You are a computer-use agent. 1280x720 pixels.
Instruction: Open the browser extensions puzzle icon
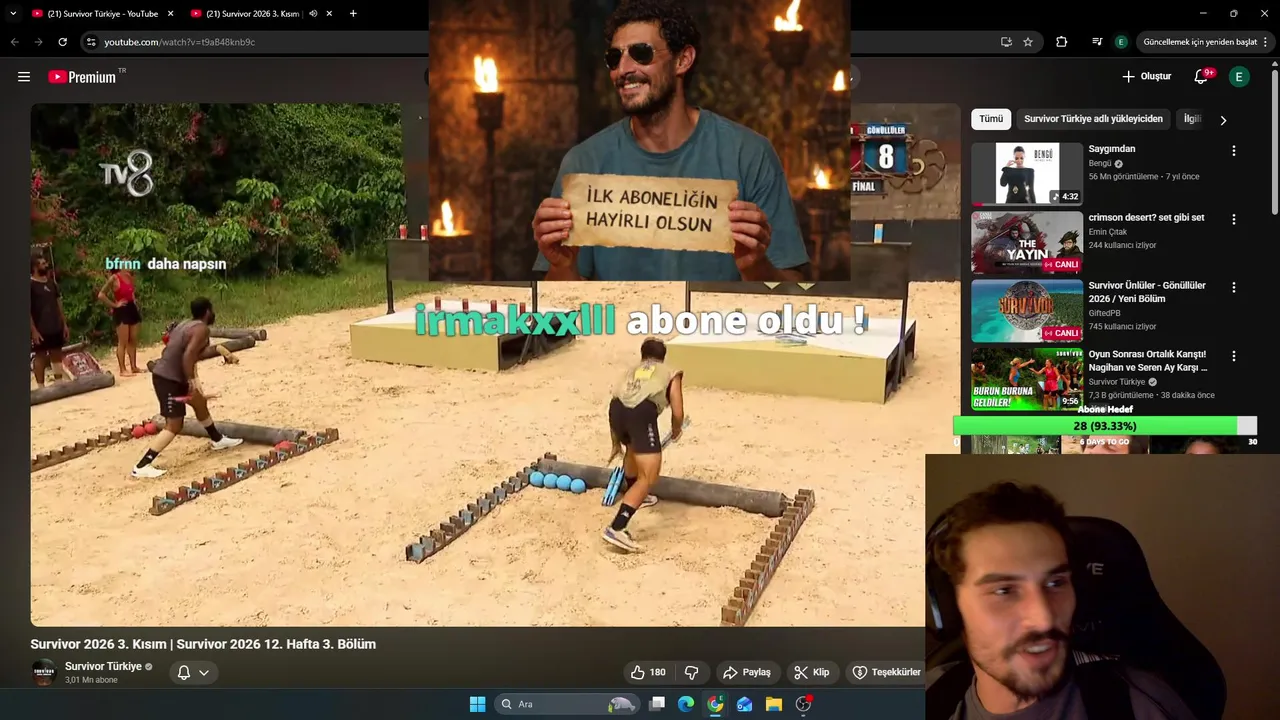(x=1062, y=42)
